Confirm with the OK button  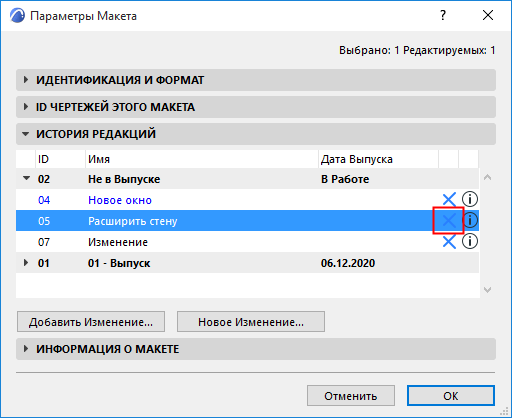(451, 396)
